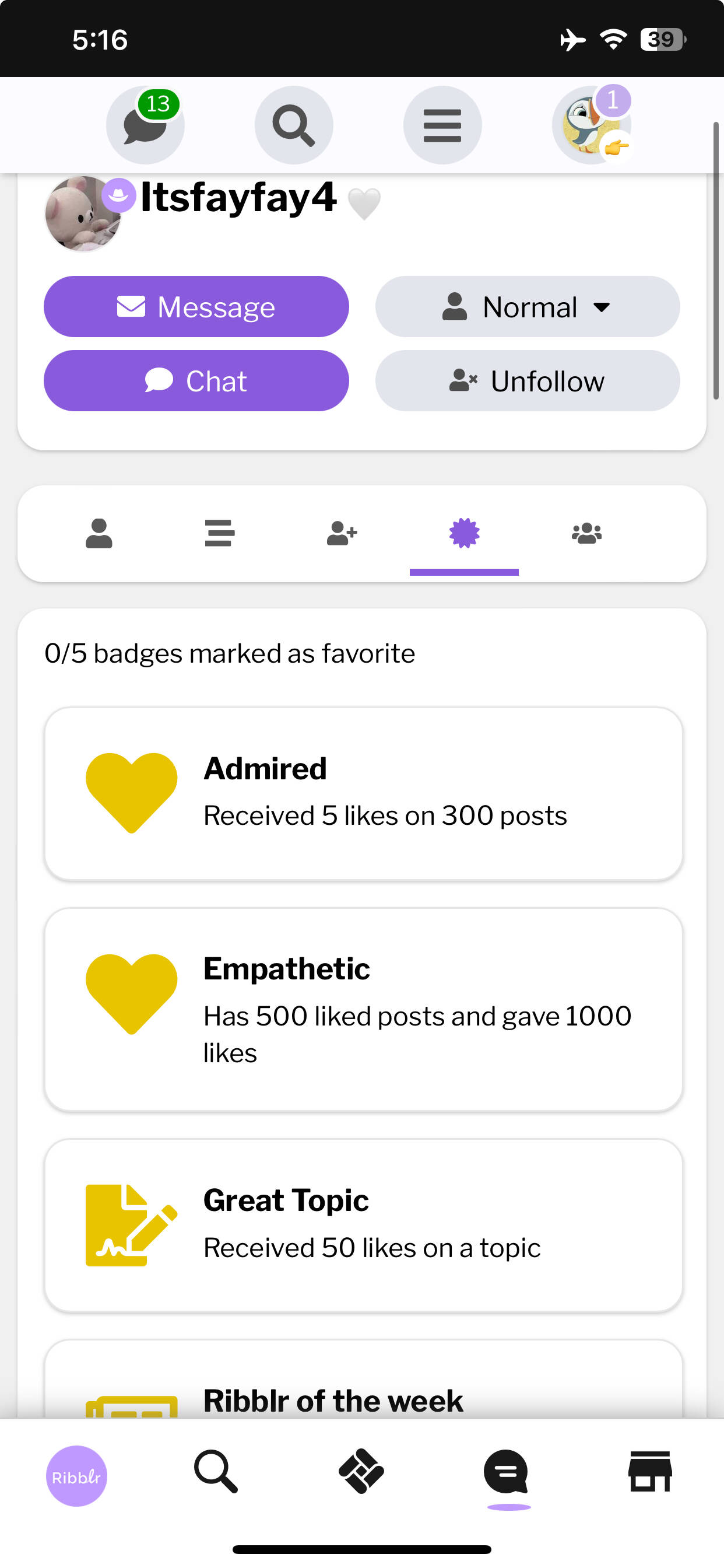Open the hamburger menu in header
The width and height of the screenshot is (724, 1568).
click(x=442, y=125)
